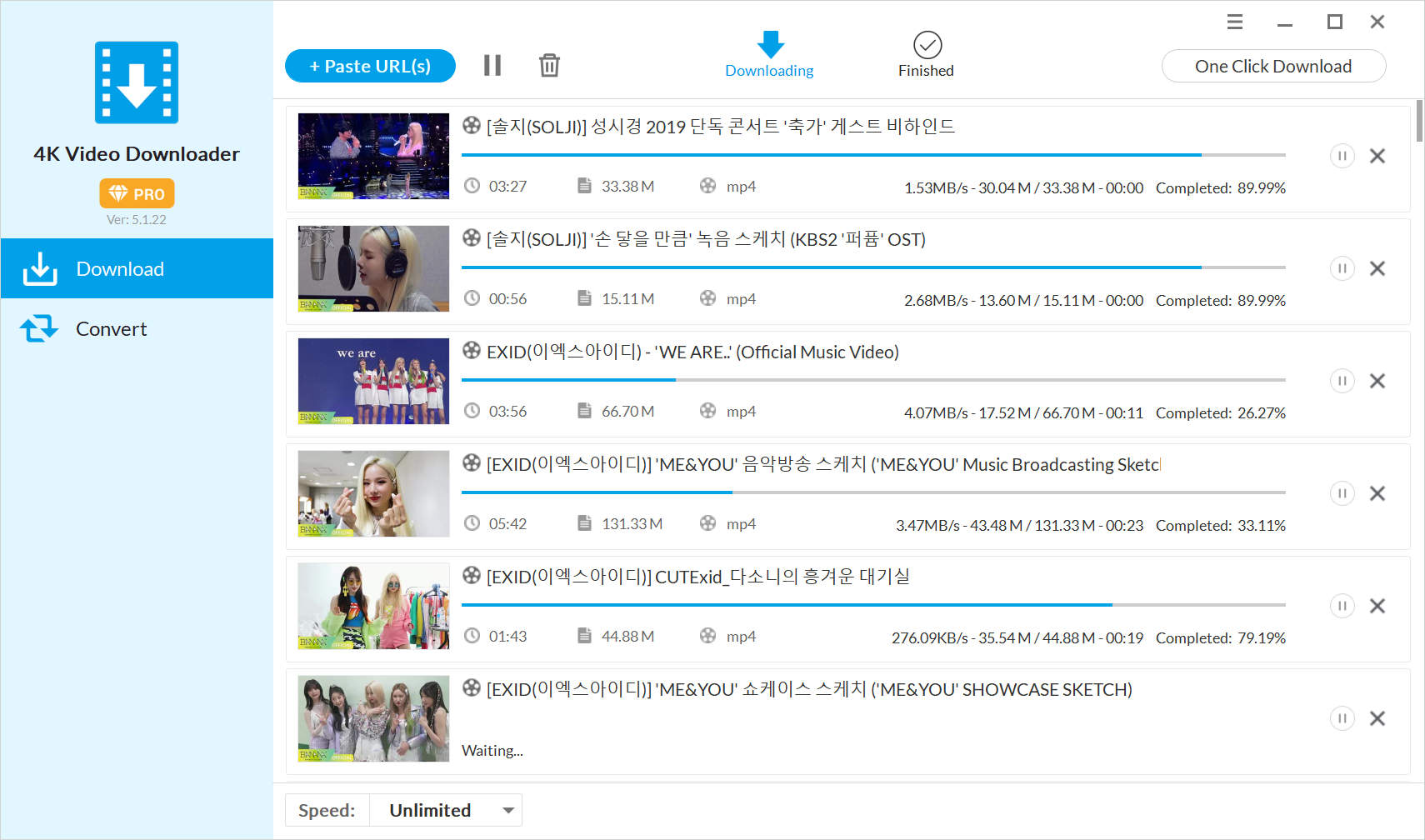
Task: Click progress bar of 성시경 2019 콘서트 download
Action: [x=873, y=155]
